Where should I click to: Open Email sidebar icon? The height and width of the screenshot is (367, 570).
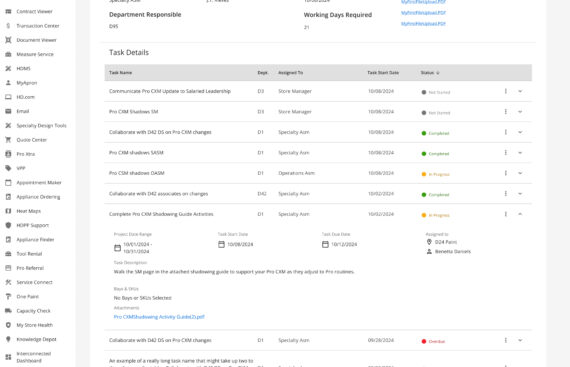tap(8, 111)
